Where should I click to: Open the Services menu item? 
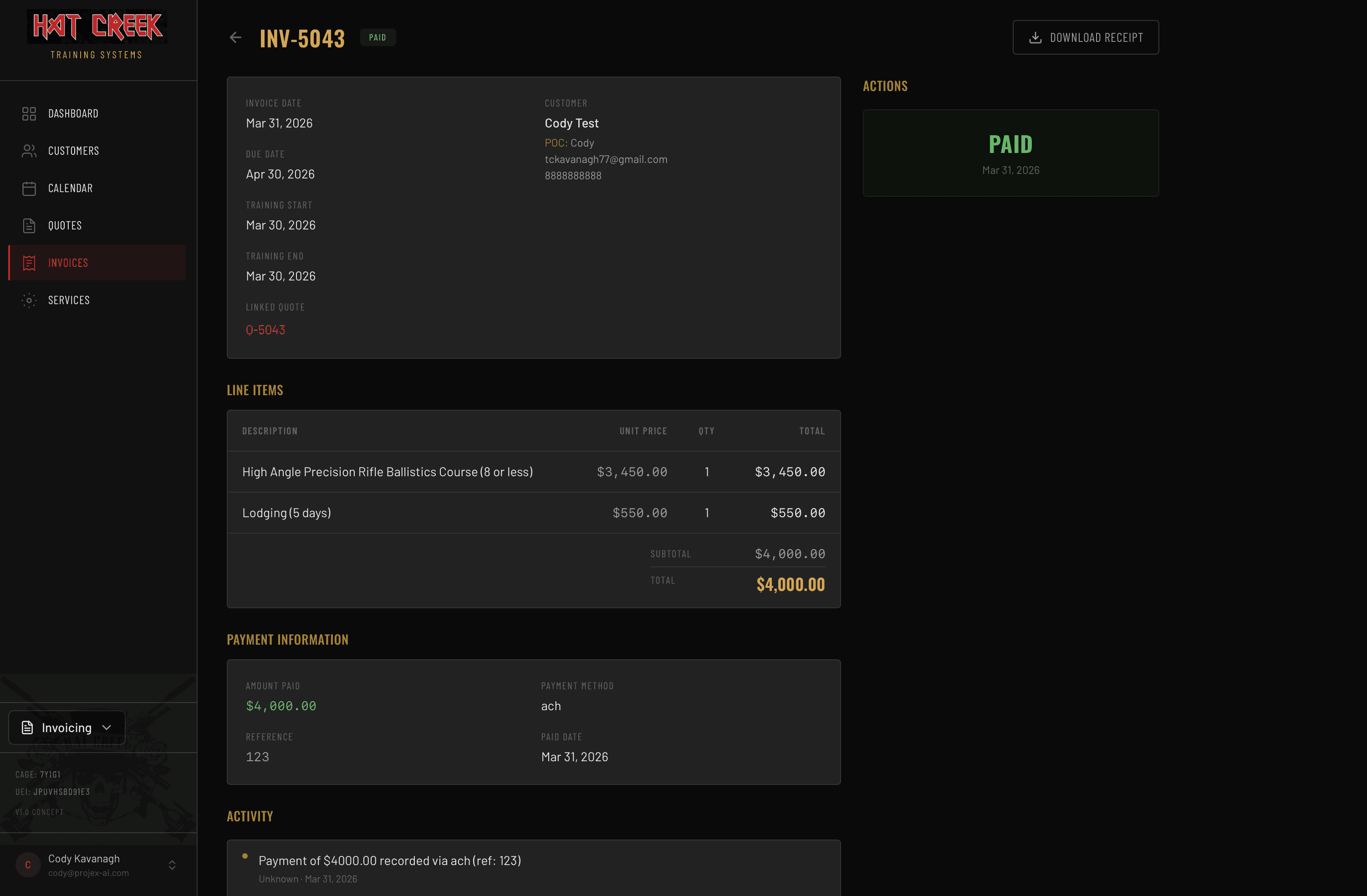97,300
